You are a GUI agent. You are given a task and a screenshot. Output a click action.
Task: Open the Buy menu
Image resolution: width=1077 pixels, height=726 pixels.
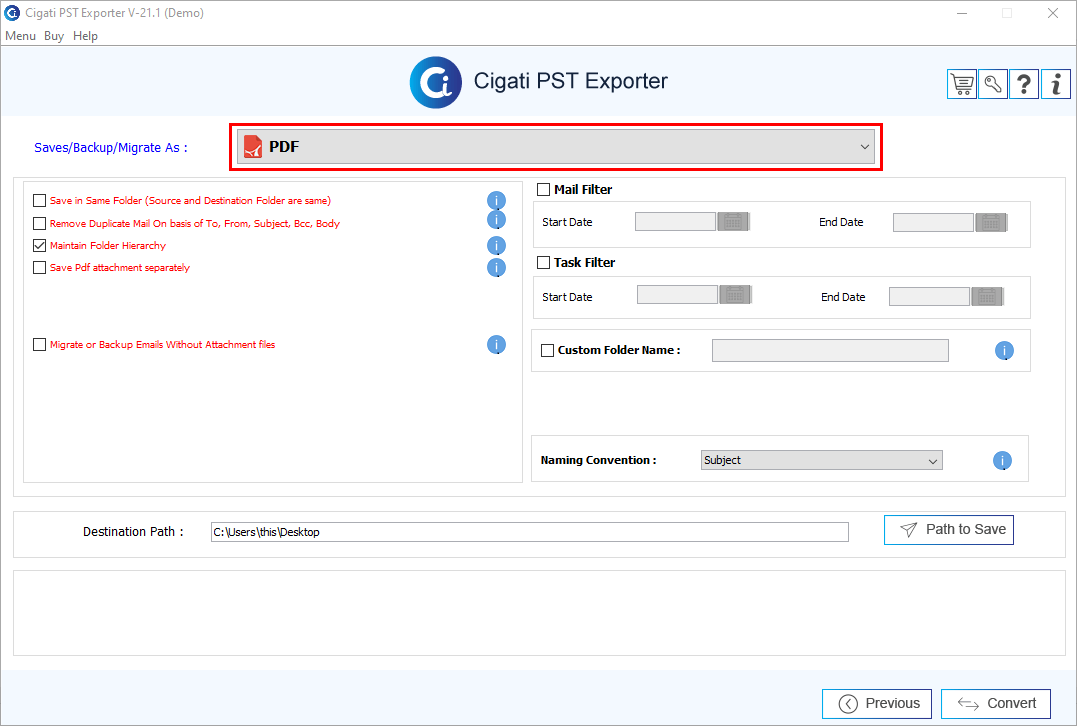coord(54,36)
